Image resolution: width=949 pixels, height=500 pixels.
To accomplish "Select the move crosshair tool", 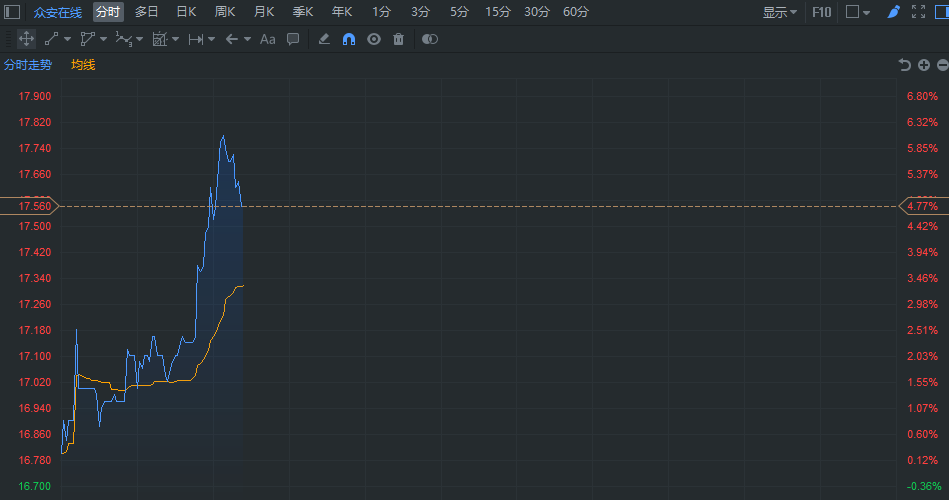I will [x=26, y=39].
